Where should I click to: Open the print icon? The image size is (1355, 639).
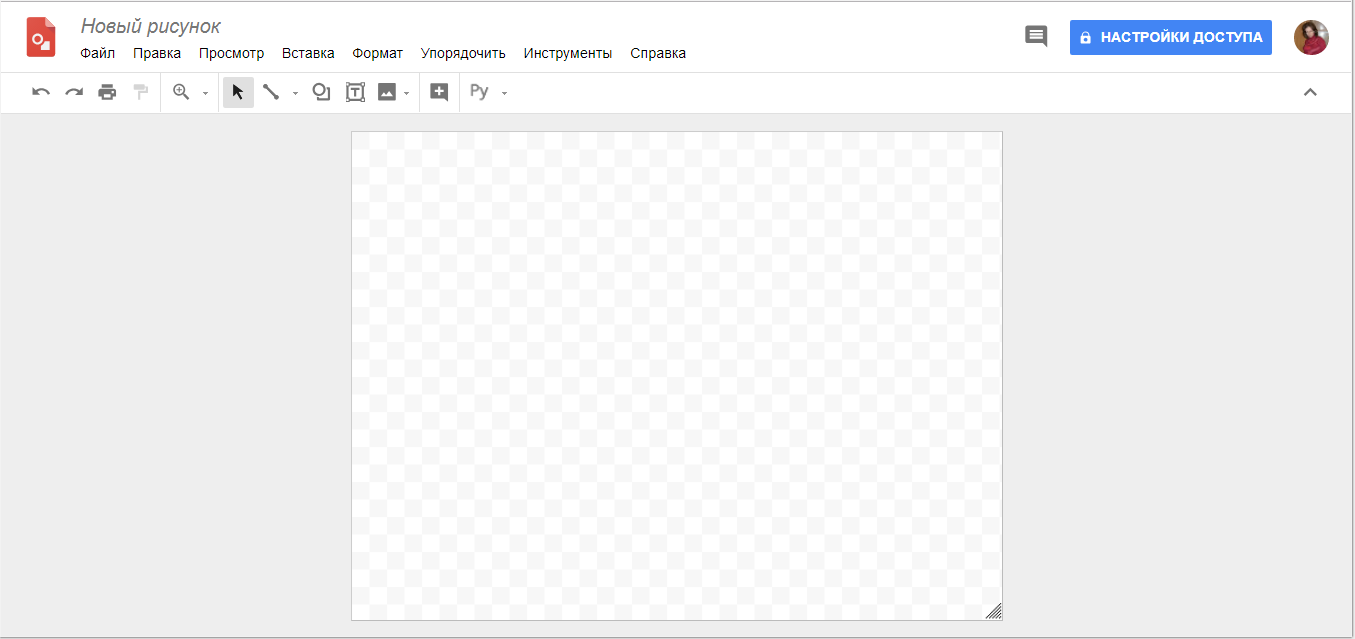point(107,91)
